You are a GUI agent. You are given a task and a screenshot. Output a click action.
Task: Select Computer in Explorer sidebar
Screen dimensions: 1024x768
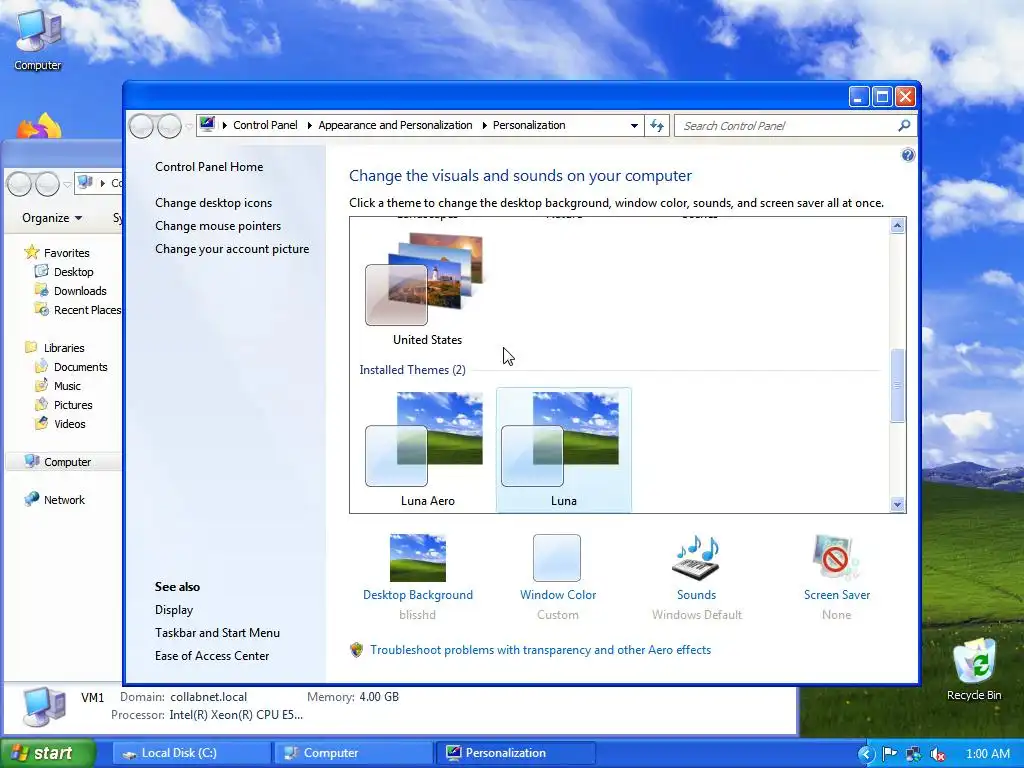point(67,462)
